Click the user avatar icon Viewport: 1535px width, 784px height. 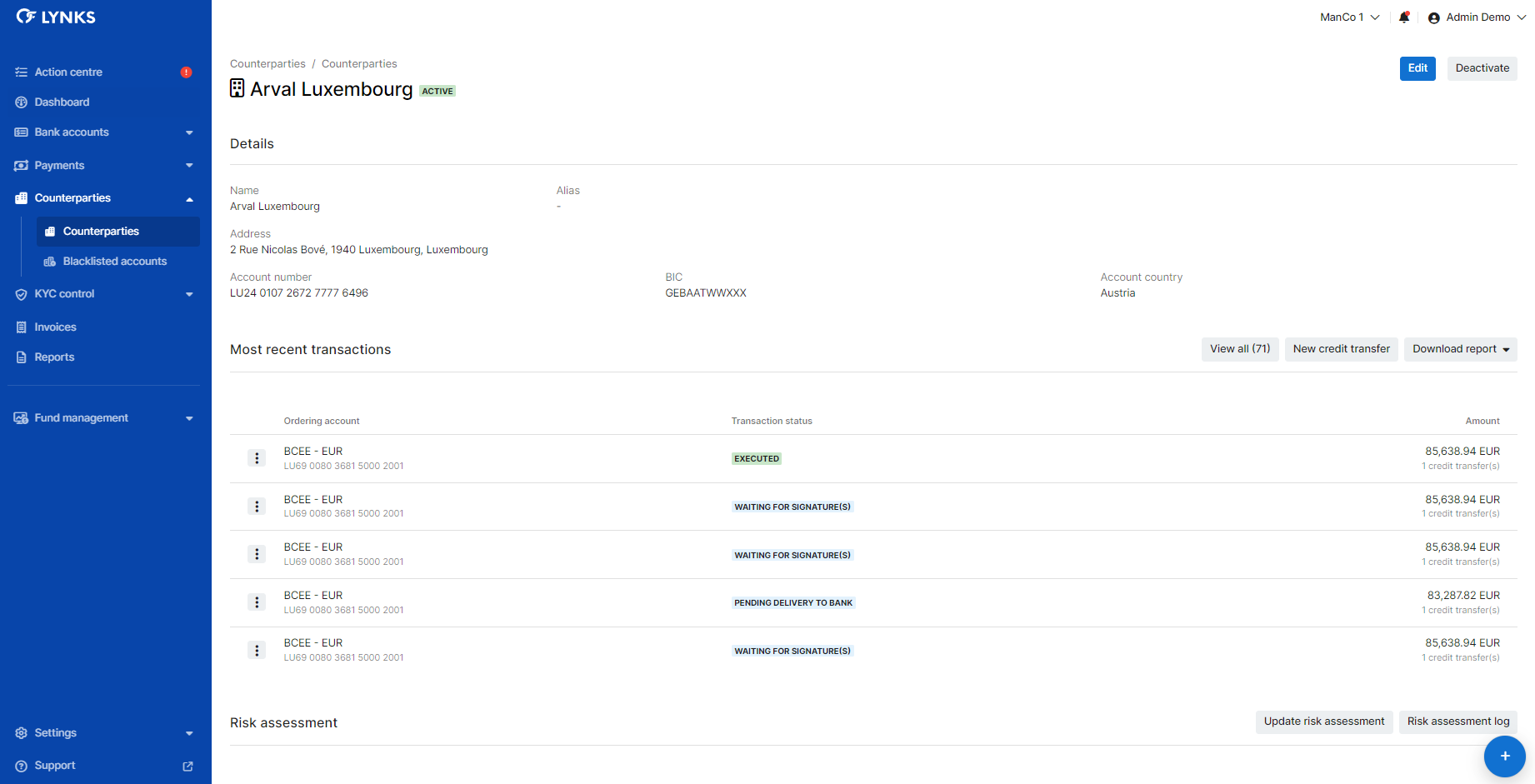point(1434,18)
